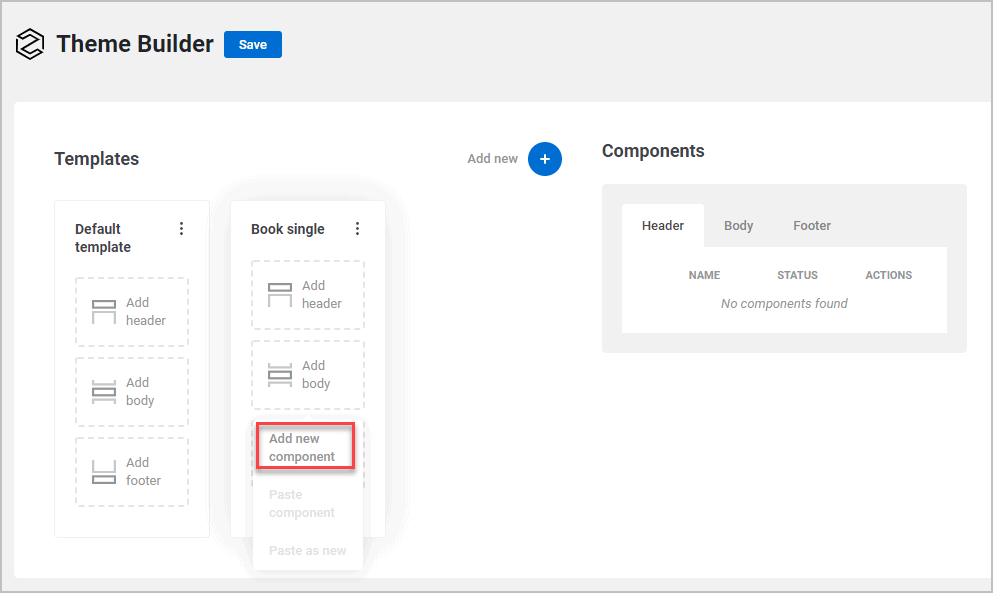Open Default template three-dot options menu
The height and width of the screenshot is (593, 993).
(181, 229)
